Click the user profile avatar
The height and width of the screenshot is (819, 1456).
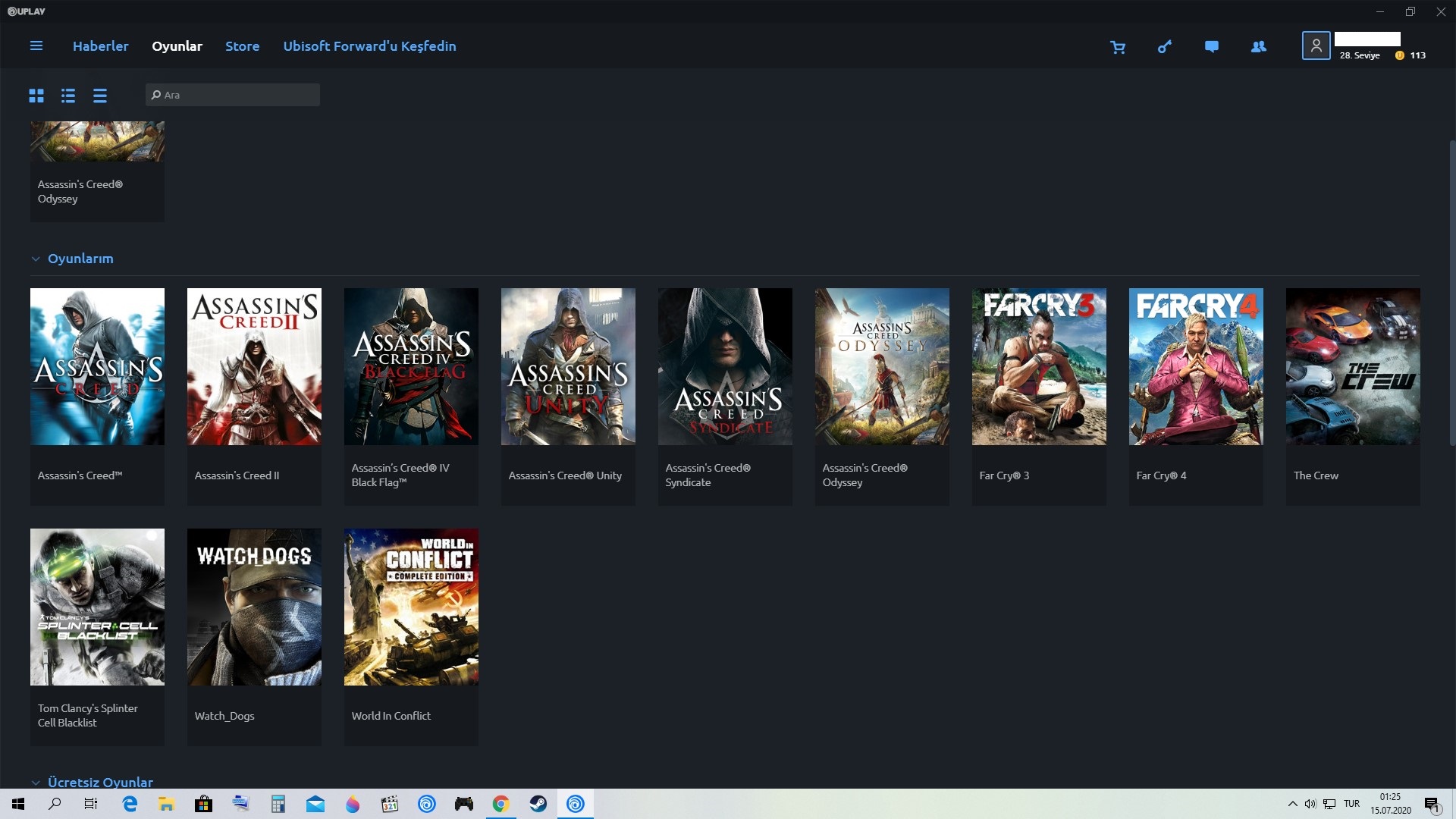point(1316,45)
